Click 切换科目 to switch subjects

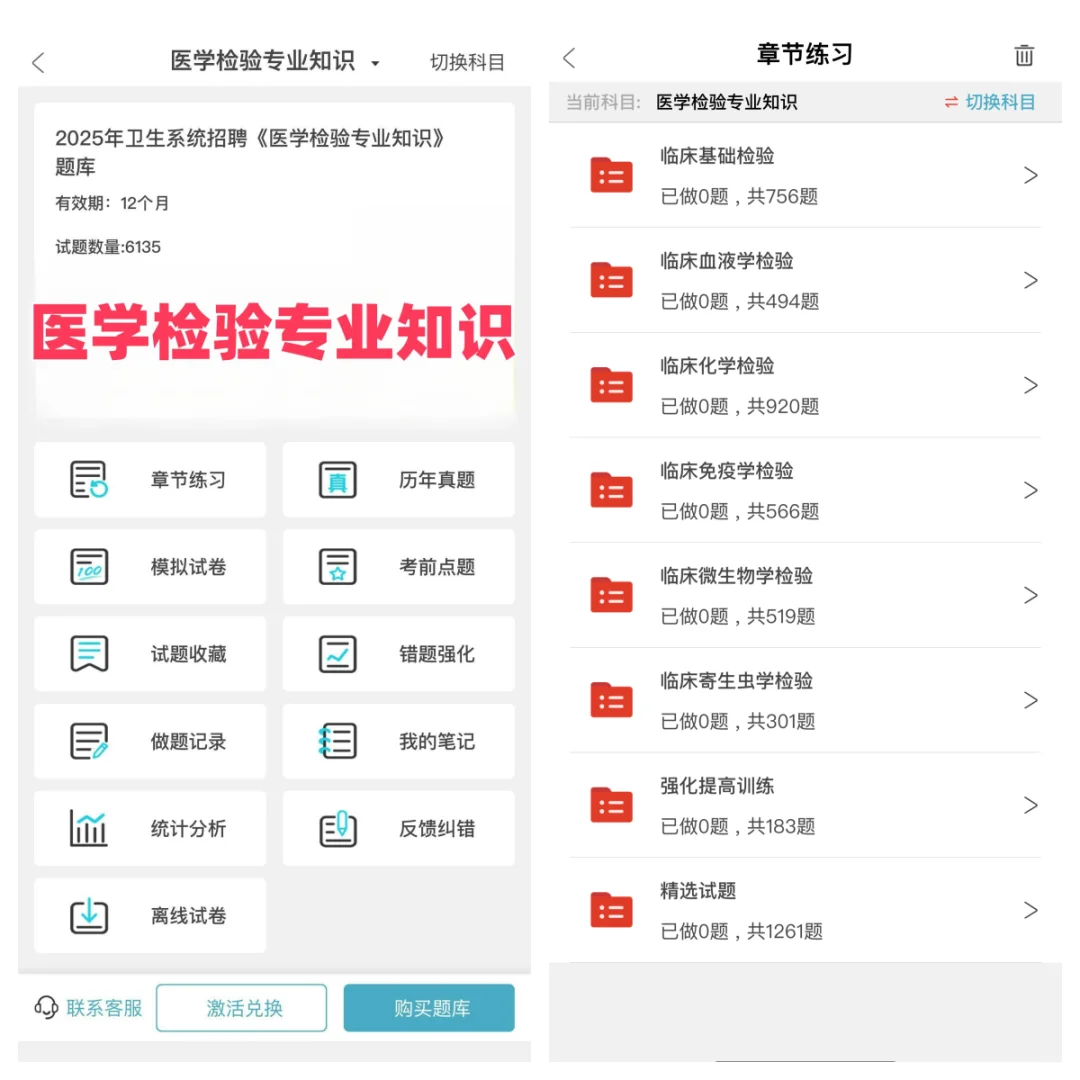click(x=467, y=62)
